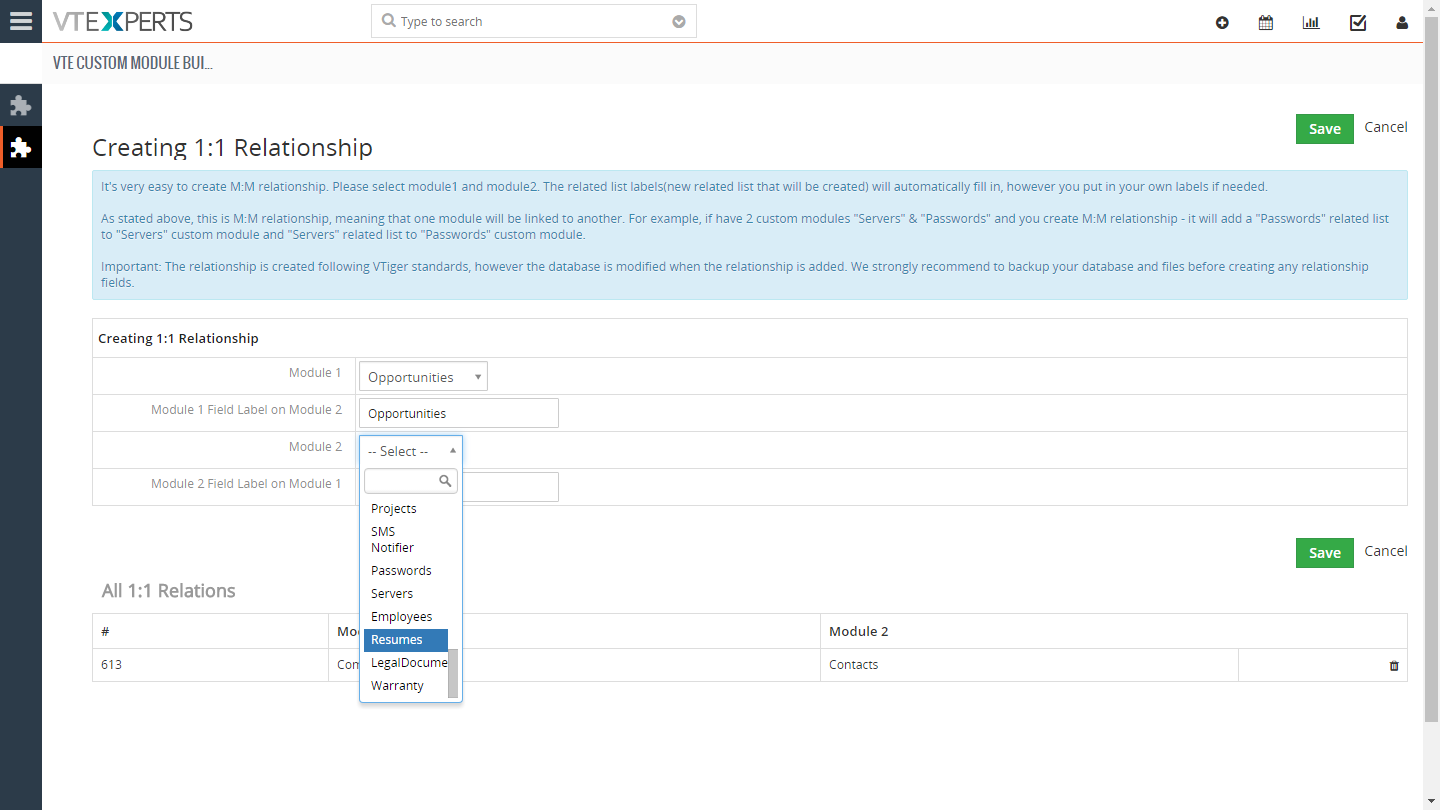
Task: Choose Employees from the module list
Action: (x=406, y=616)
